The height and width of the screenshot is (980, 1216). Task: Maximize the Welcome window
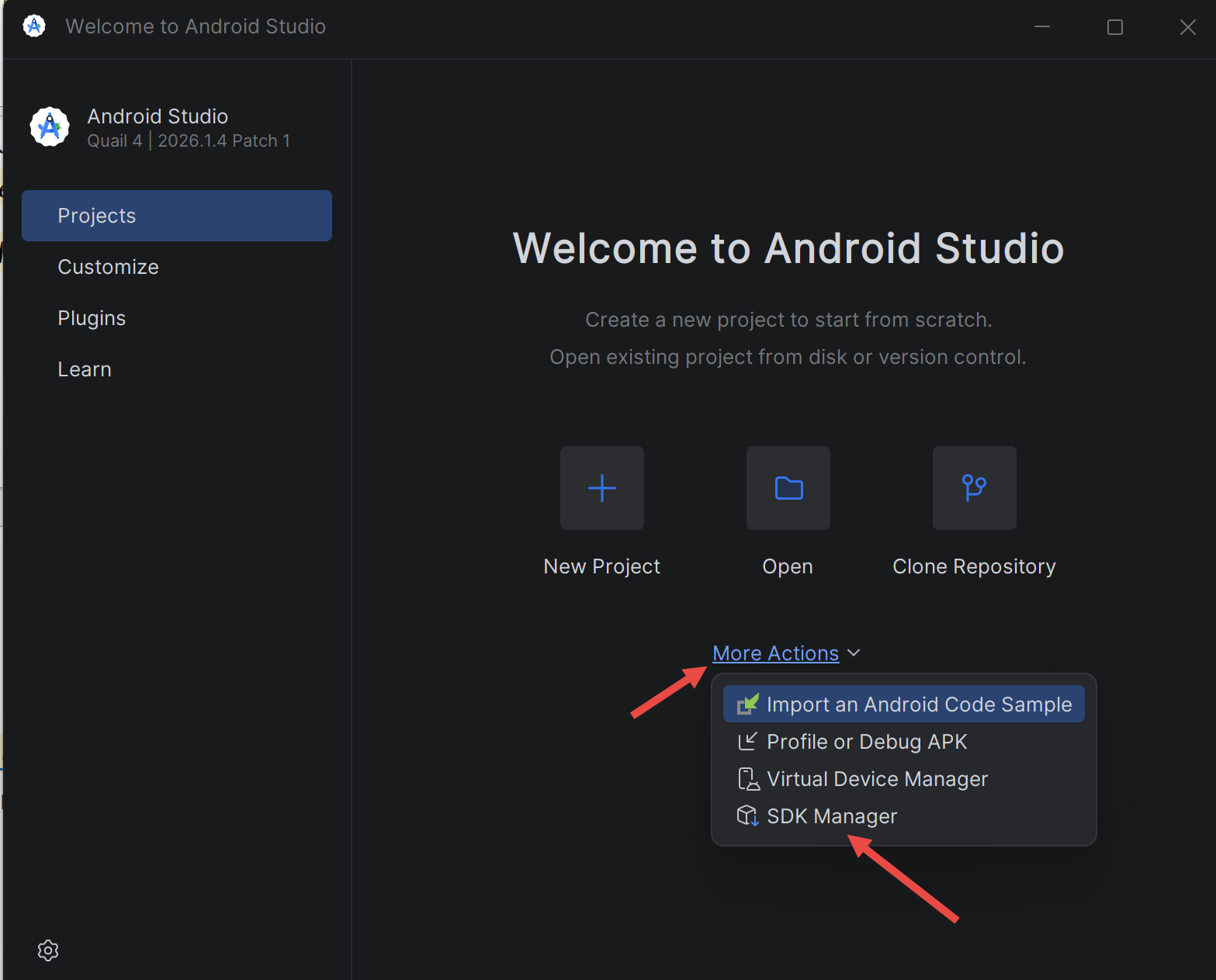pyautogui.click(x=1115, y=27)
